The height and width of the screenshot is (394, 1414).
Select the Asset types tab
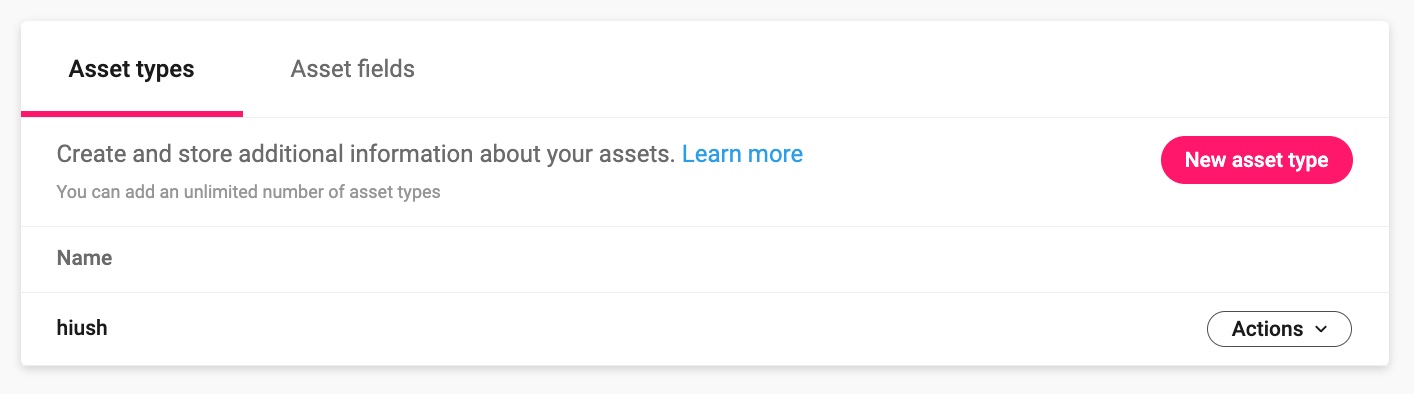131,69
